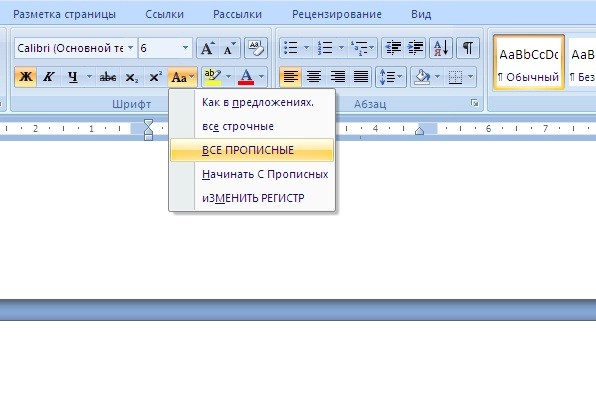Viewport: 596px width, 401px height.
Task: Switch to Рассылки tab
Action: (238, 14)
